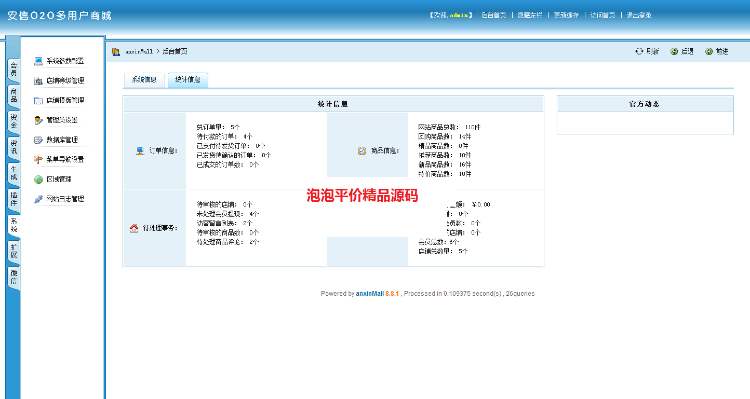Viewport: 750px width, 399px height.
Task: Click the refresh (刷新) arrows icon
Action: 639,51
